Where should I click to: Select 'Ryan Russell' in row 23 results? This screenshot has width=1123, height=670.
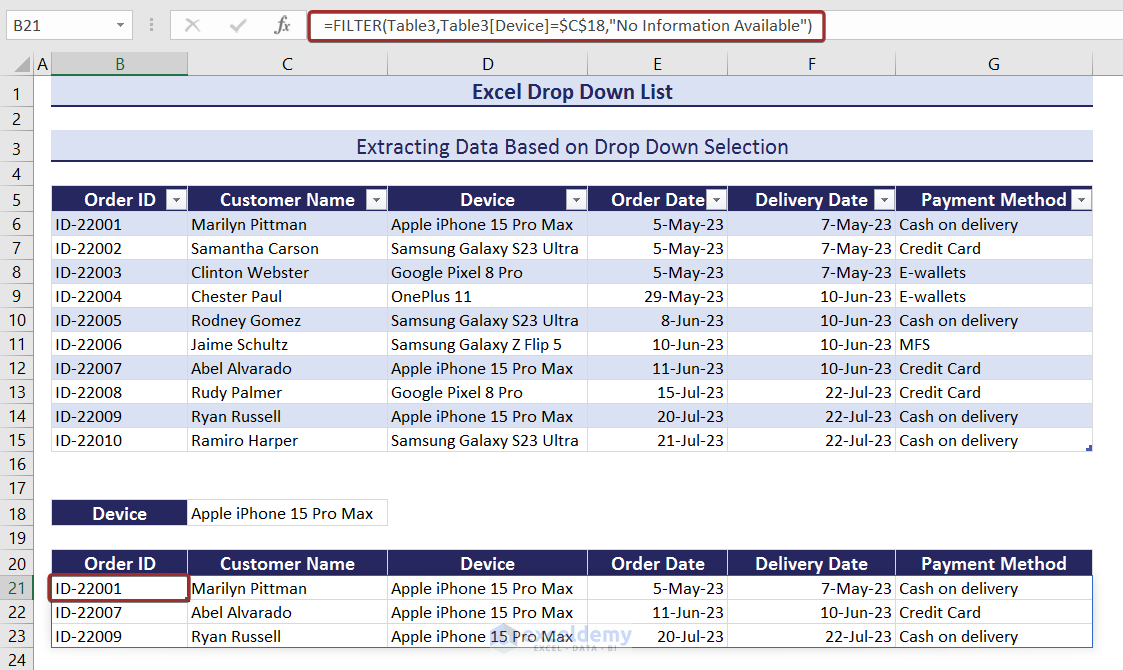coord(287,636)
